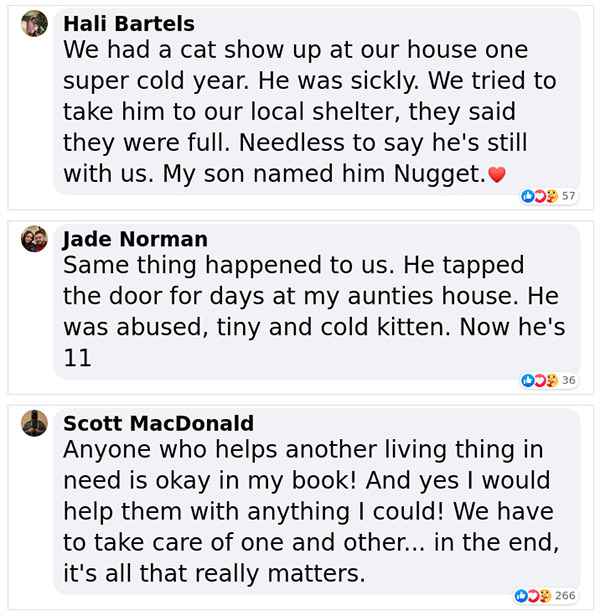This screenshot has height=616, width=600.
Task: Click like reaction icon on Scott's comment
Action: pos(521,596)
